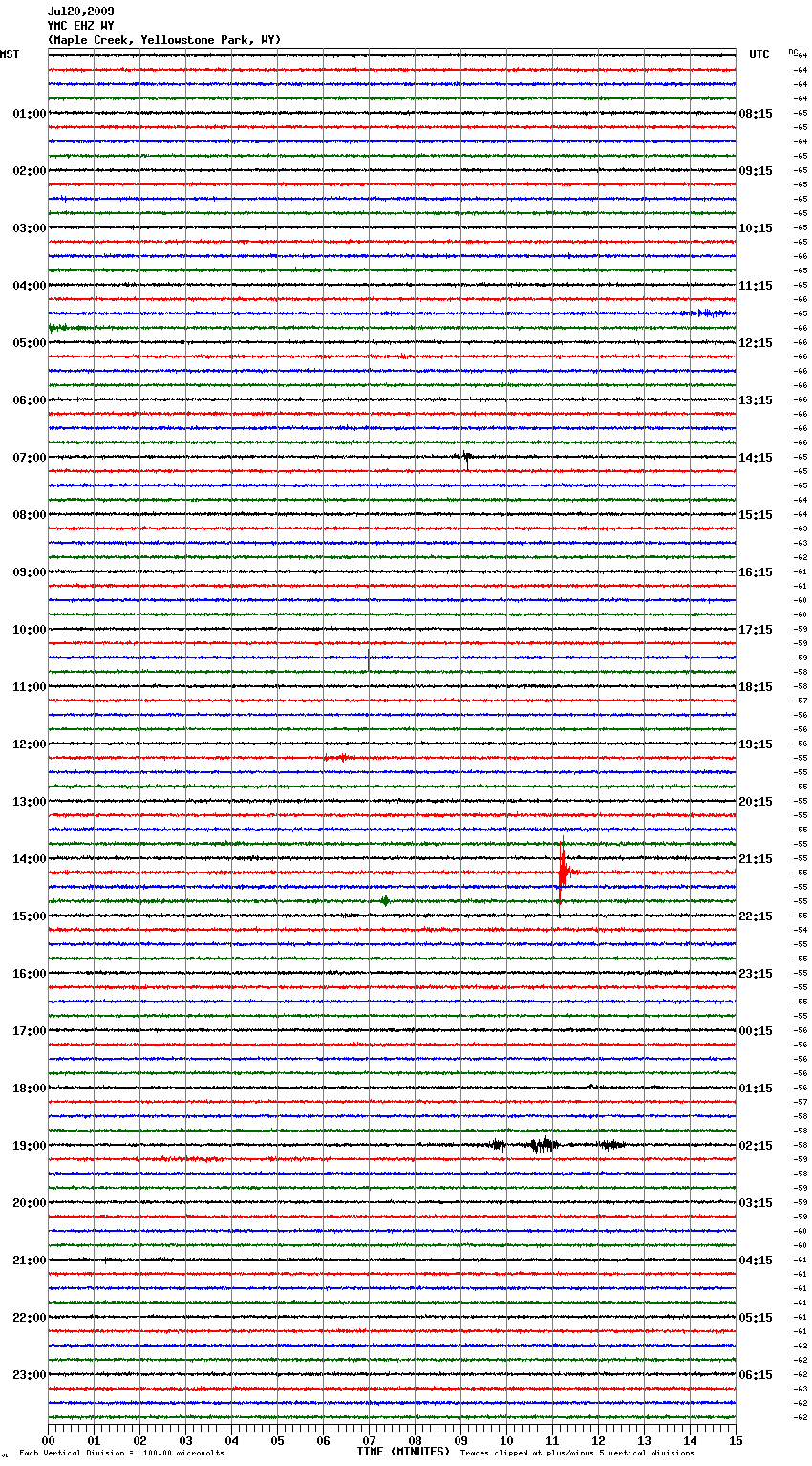Click the green event blip on the 14:45 trace
Viewport: 812px width, 1466px height.
[x=385, y=901]
